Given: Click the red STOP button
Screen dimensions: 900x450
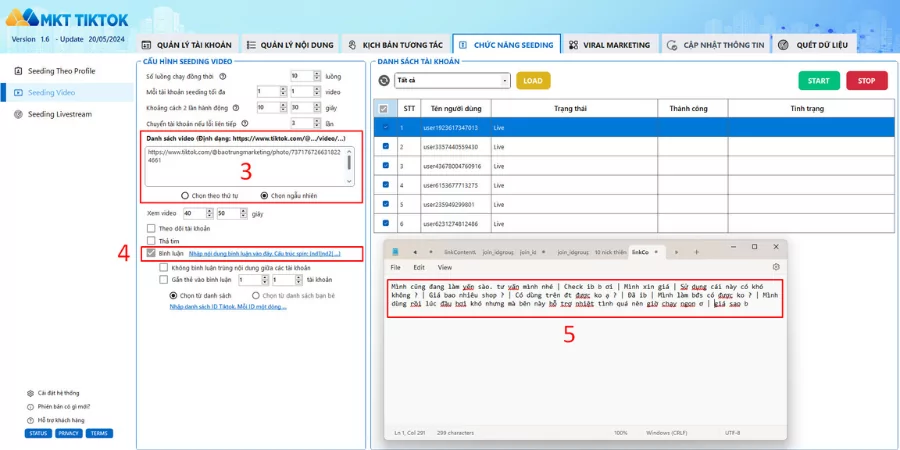Looking at the screenshot, I should click(x=867, y=81).
